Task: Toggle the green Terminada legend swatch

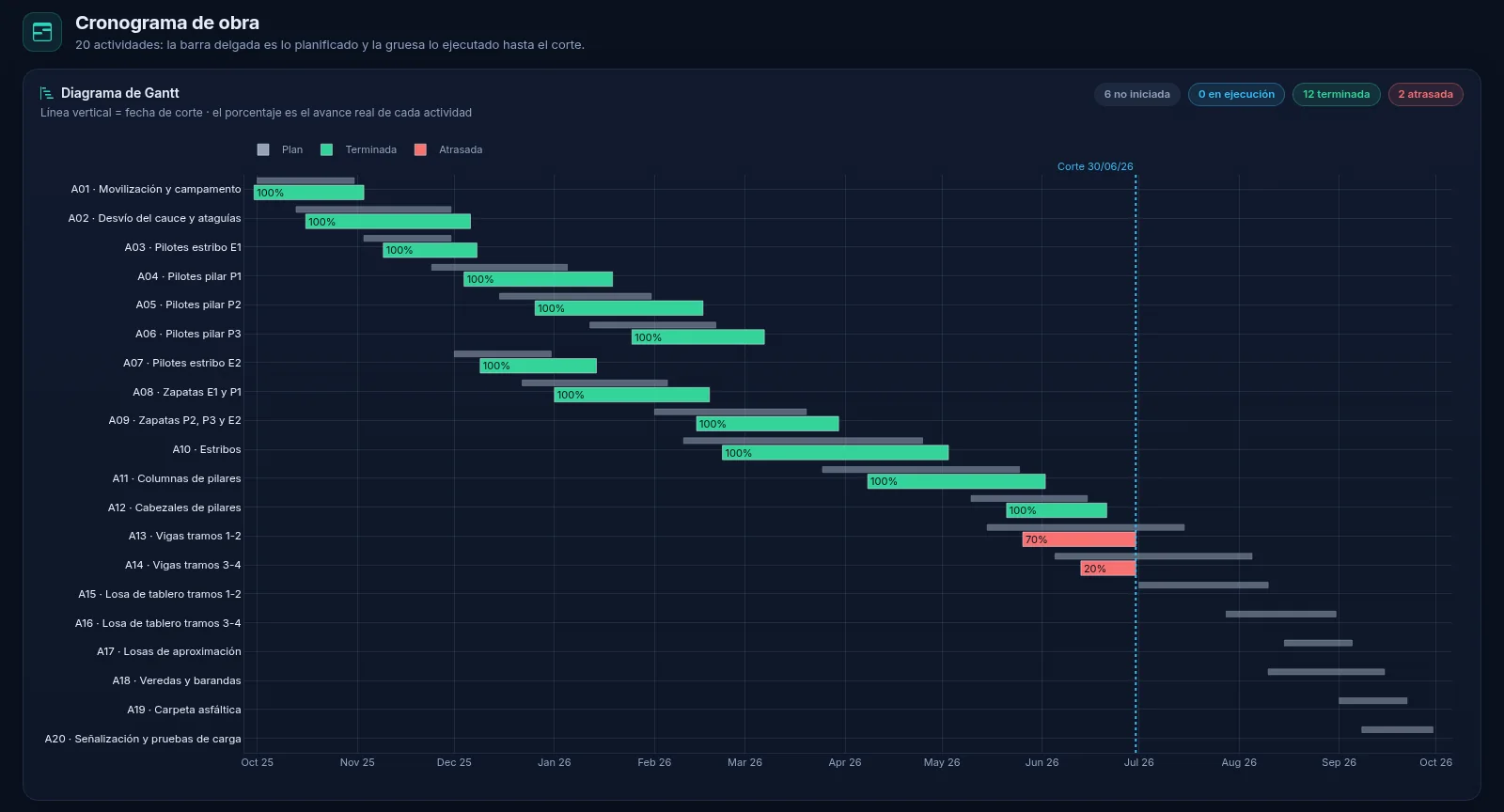Action: [x=326, y=149]
